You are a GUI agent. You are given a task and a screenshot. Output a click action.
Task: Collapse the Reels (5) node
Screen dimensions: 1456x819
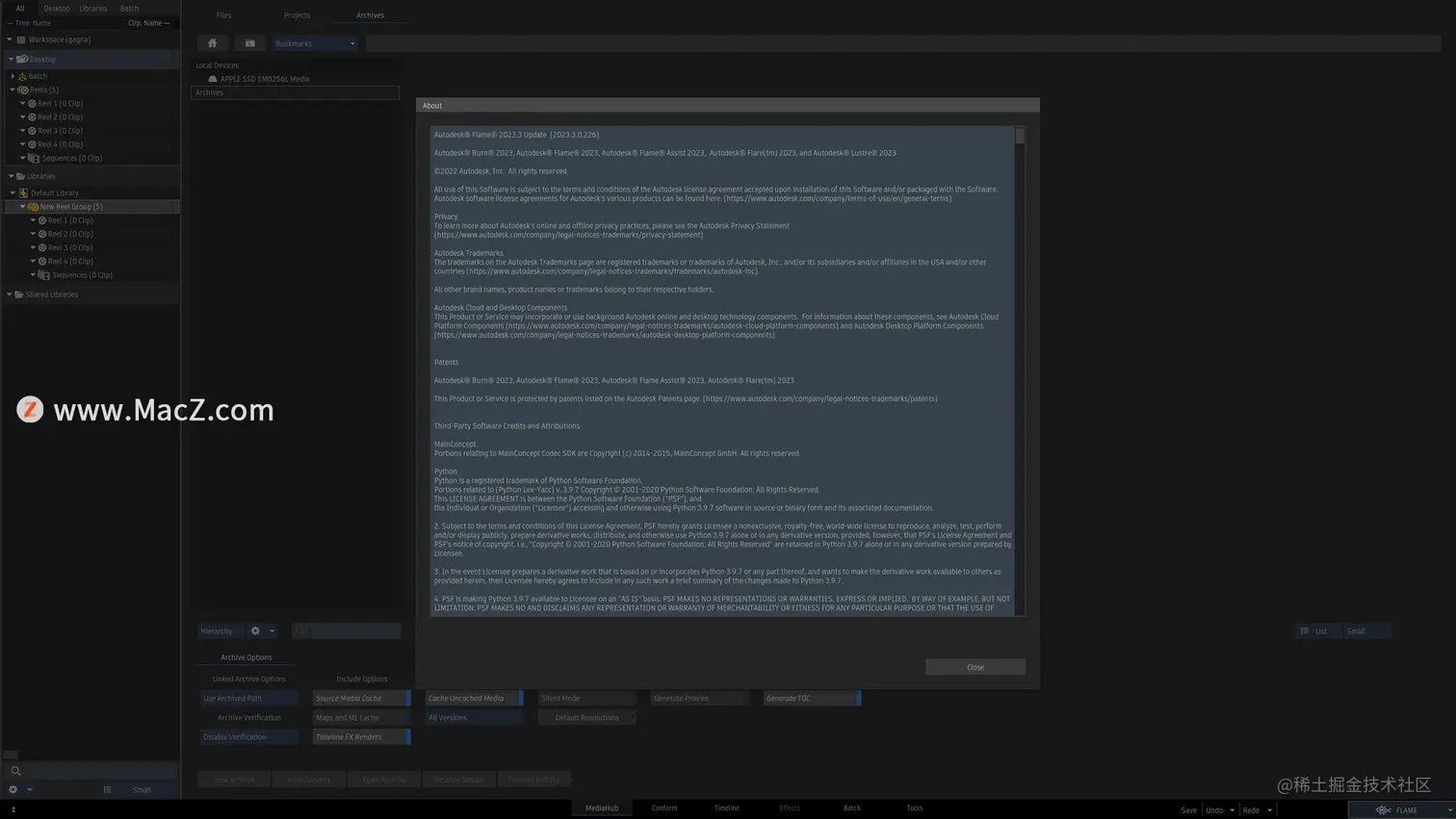coord(13,90)
